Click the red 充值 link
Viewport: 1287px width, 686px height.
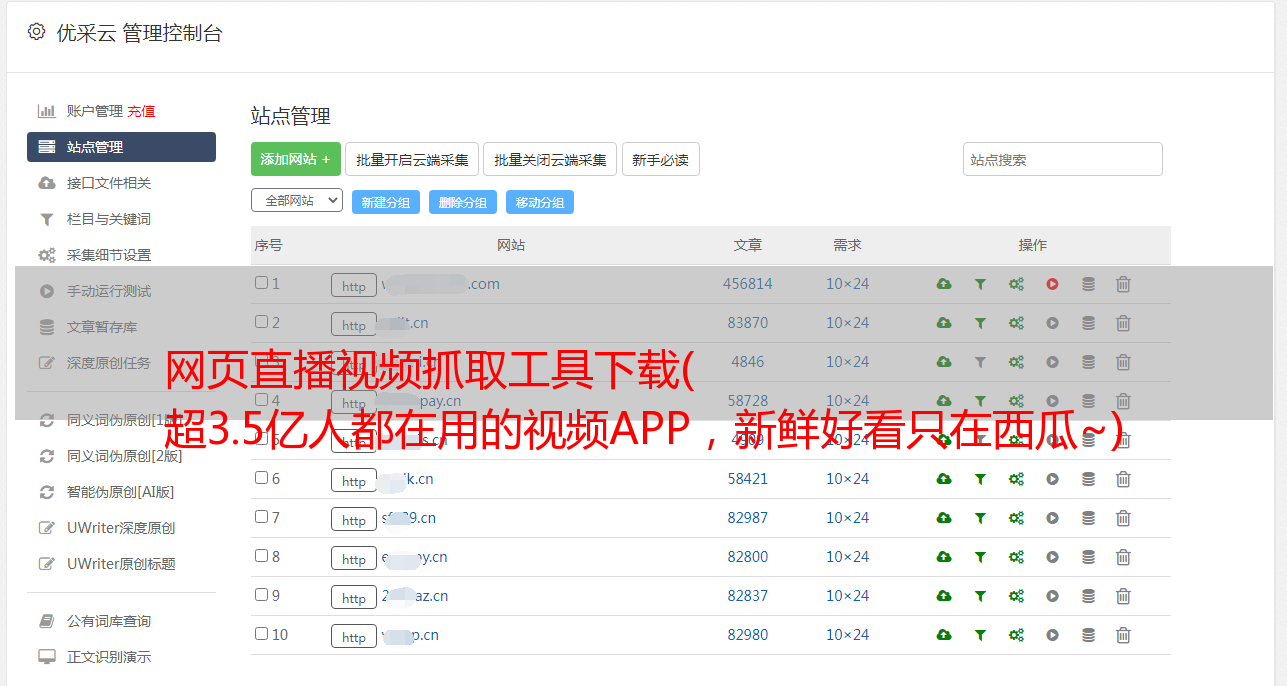(141, 111)
